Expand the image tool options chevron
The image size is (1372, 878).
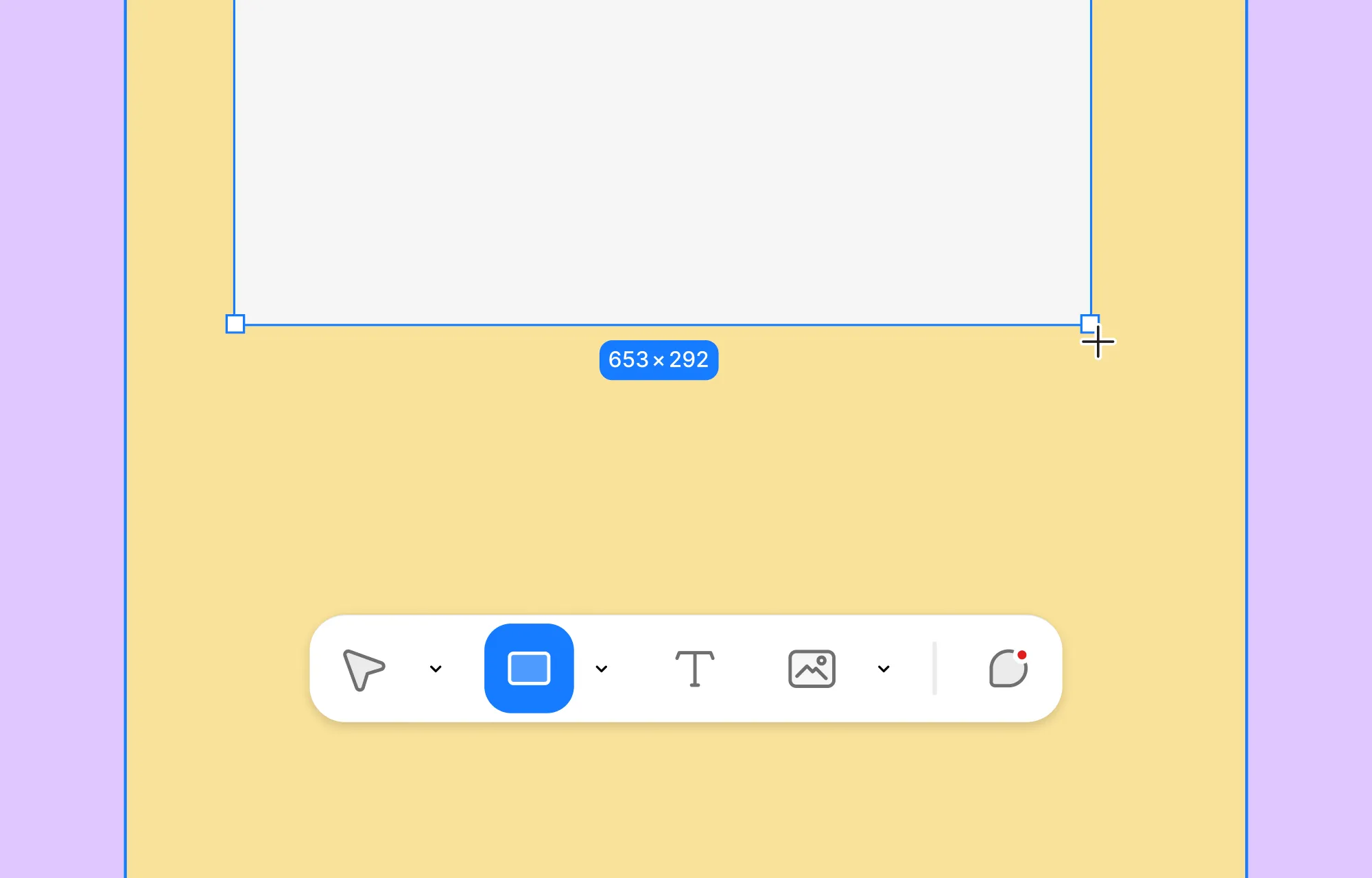click(x=884, y=669)
